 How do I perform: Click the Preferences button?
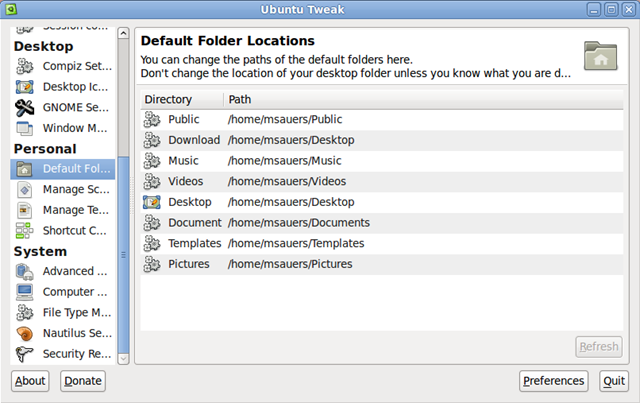pyautogui.click(x=553, y=381)
